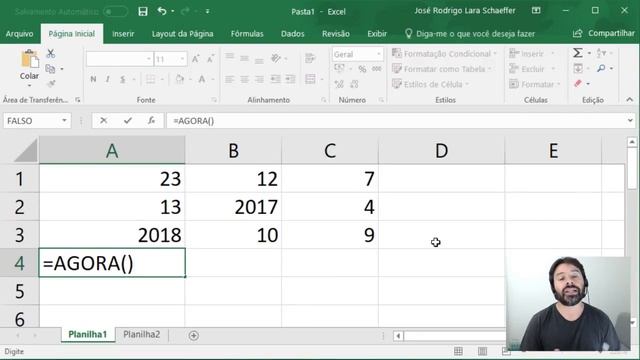The width and height of the screenshot is (640, 360).
Task: Align cell contents to the middle
Action: (x=244, y=58)
